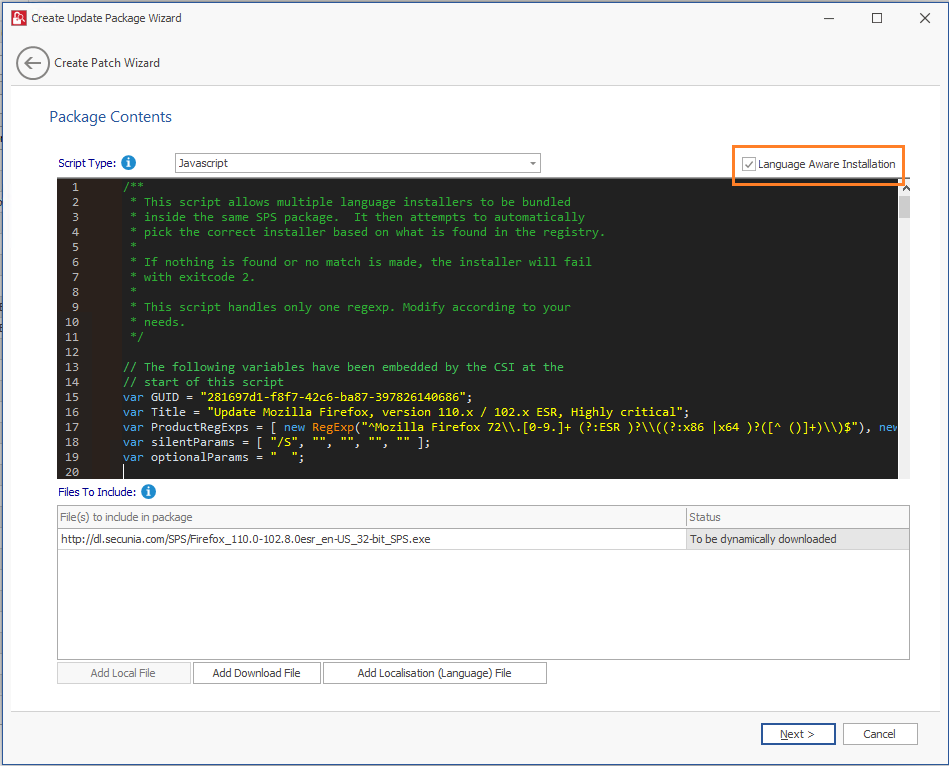949x766 pixels.
Task: Minimize the wizard window
Action: [x=829, y=18]
